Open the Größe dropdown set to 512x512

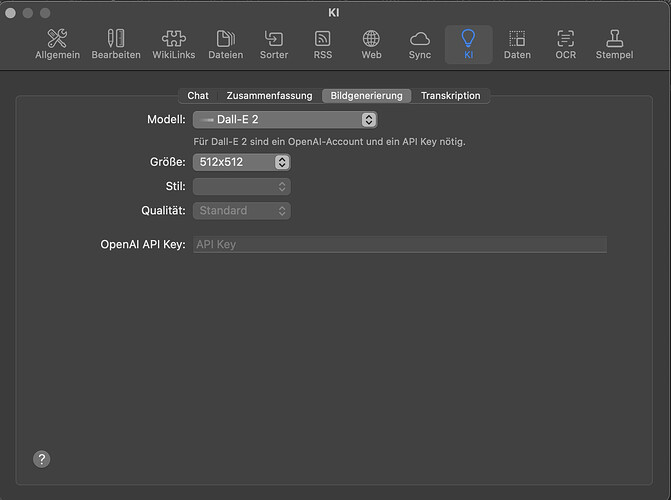[241, 162]
